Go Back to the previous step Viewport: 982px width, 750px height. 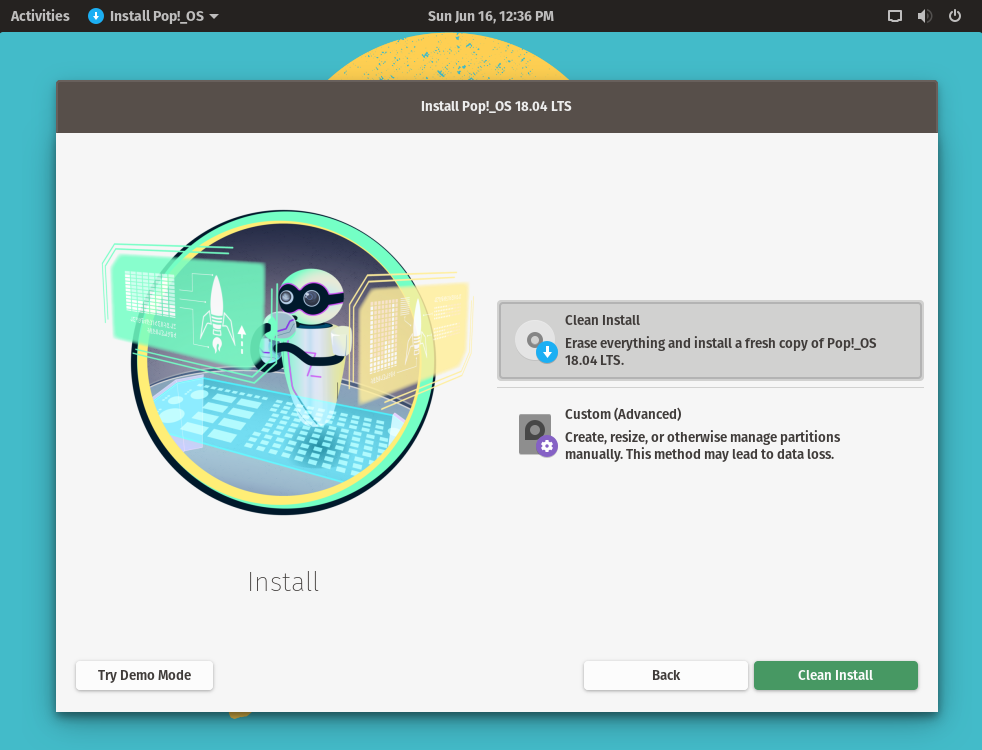click(666, 676)
